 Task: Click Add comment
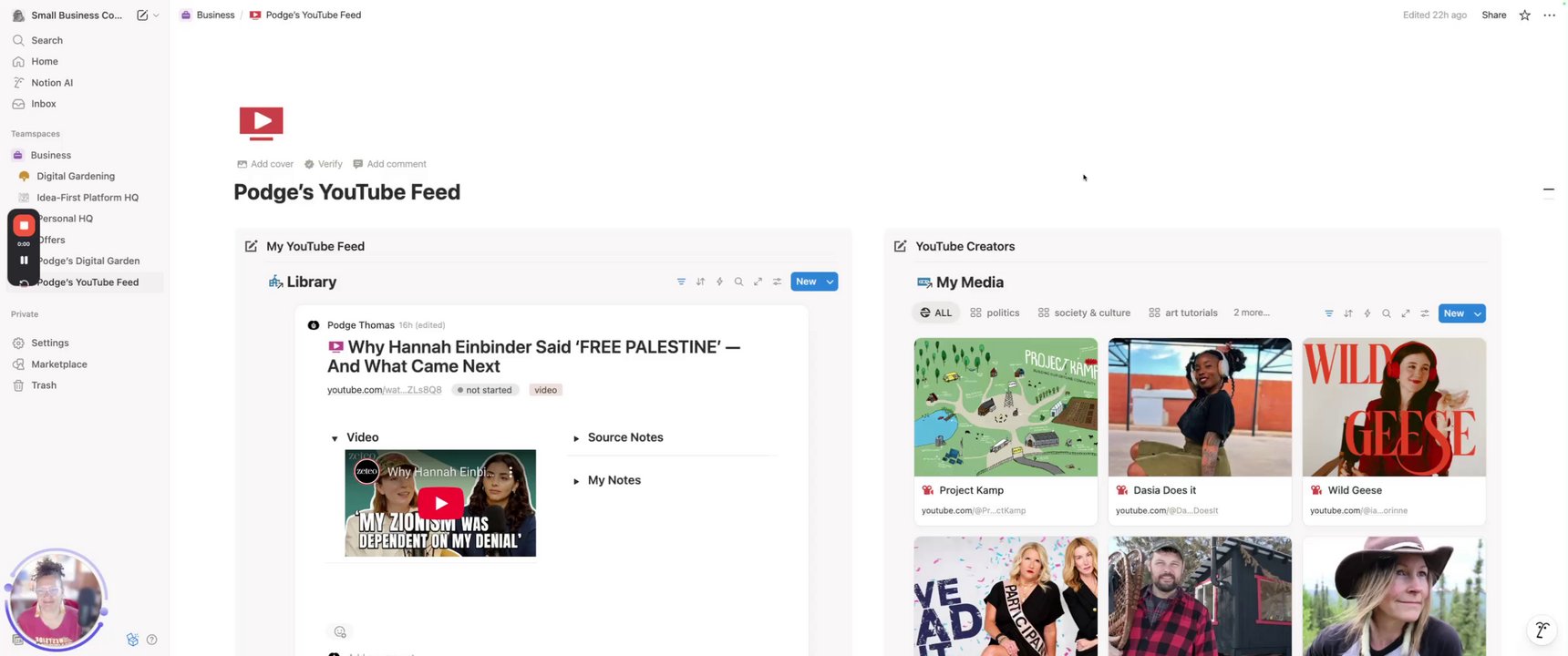coord(389,164)
